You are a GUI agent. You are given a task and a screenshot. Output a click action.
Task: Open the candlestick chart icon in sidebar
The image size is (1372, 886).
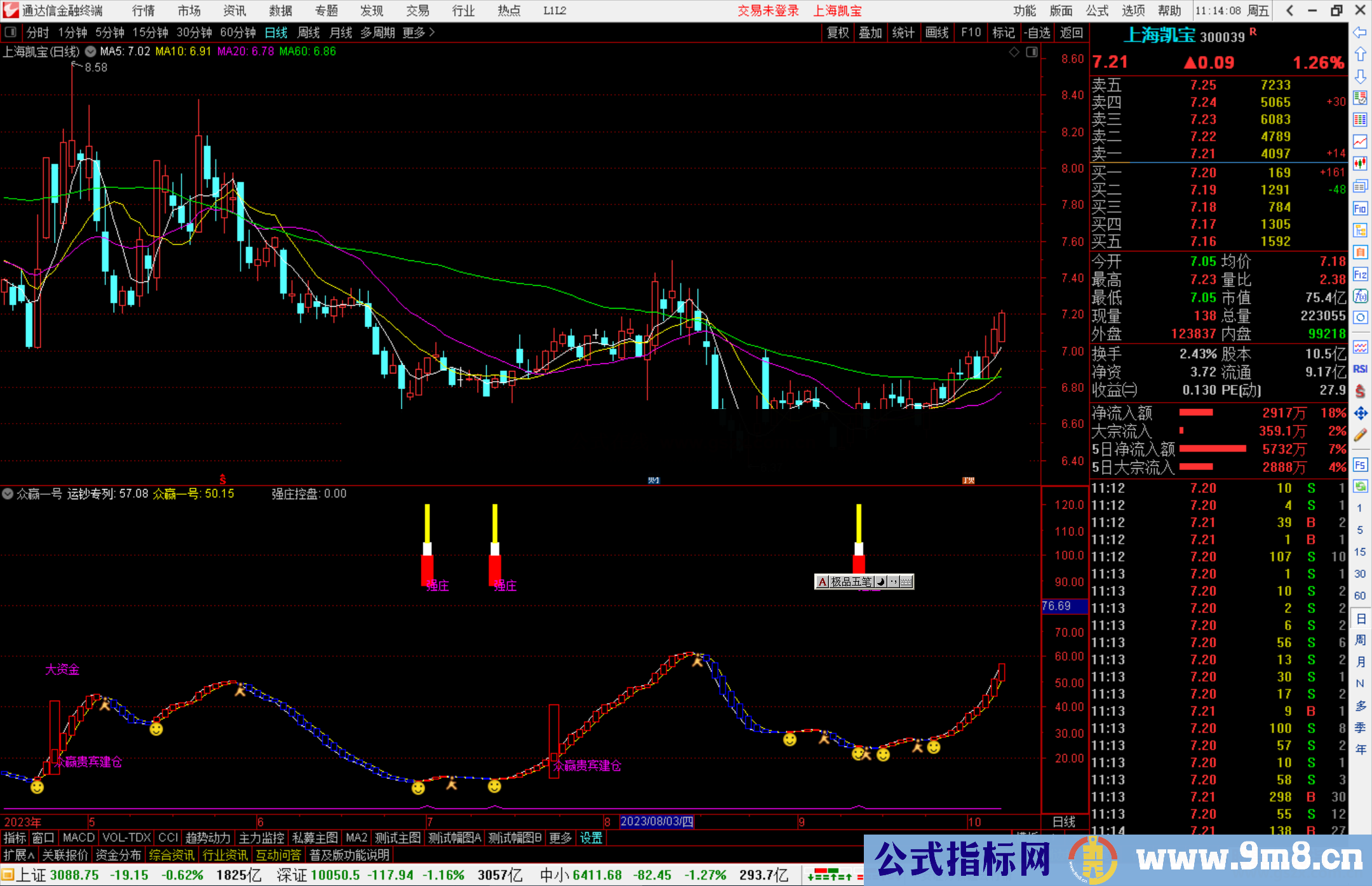pyautogui.click(x=1359, y=164)
